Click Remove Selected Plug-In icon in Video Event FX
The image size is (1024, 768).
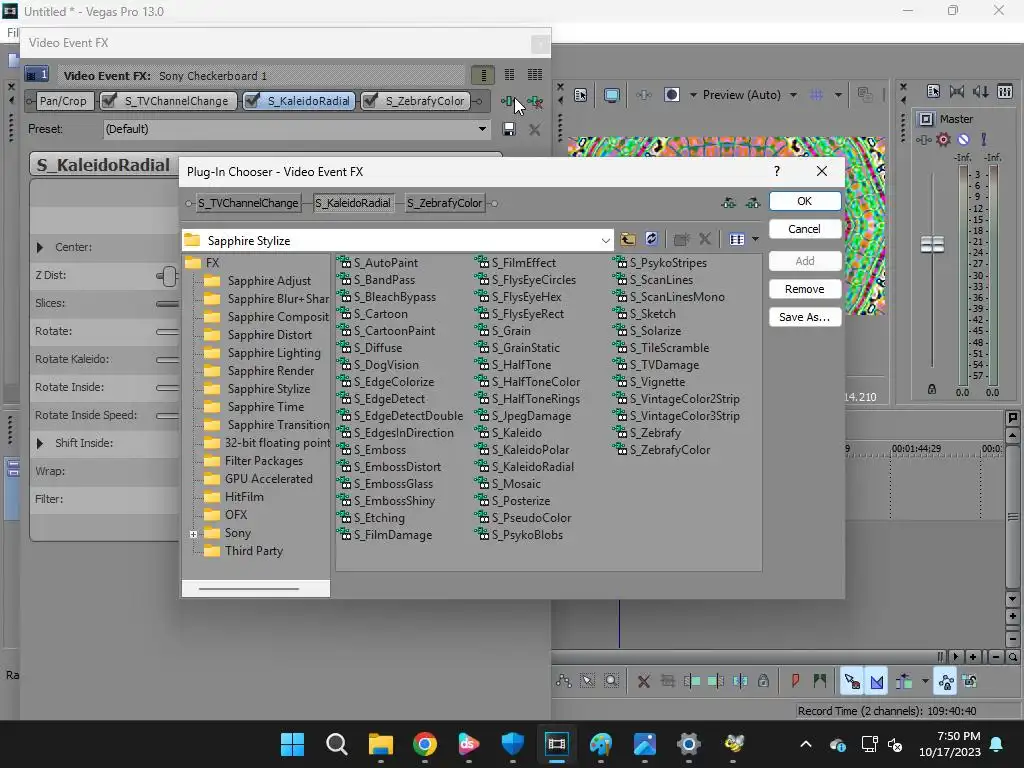(535, 101)
